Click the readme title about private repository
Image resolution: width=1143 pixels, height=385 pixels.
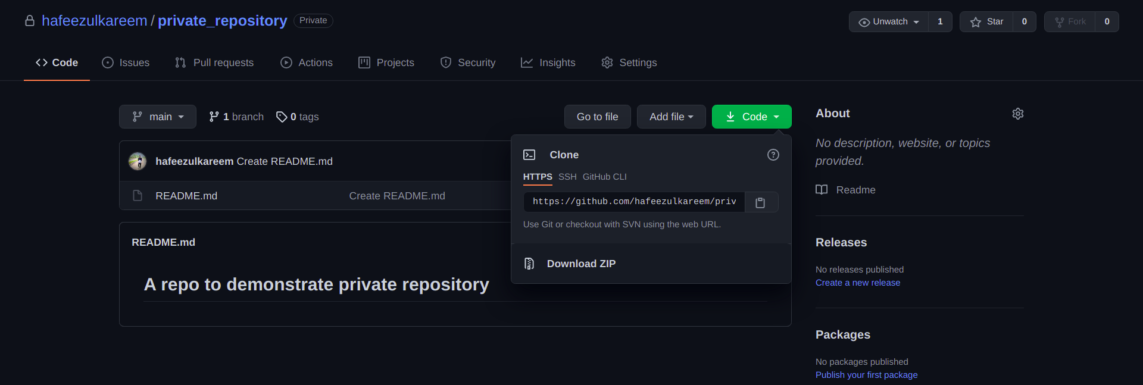(316, 284)
